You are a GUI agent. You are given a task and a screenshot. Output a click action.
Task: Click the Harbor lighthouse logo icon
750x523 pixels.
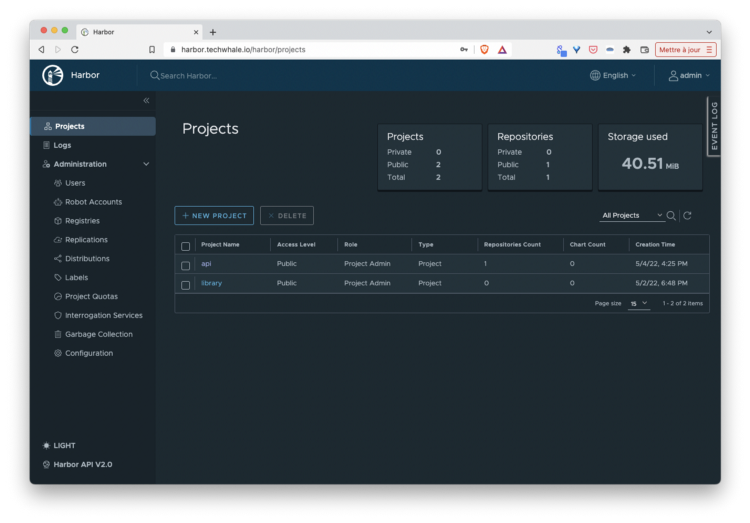[53, 75]
